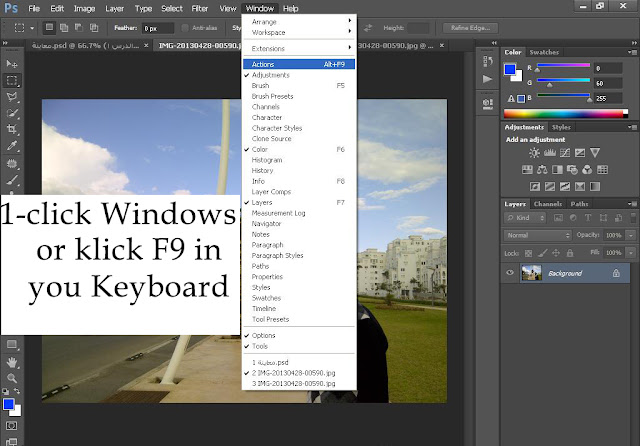The image size is (640, 446).
Task: Open tool preset picker dropdown arrow
Action: [x=32, y=28]
